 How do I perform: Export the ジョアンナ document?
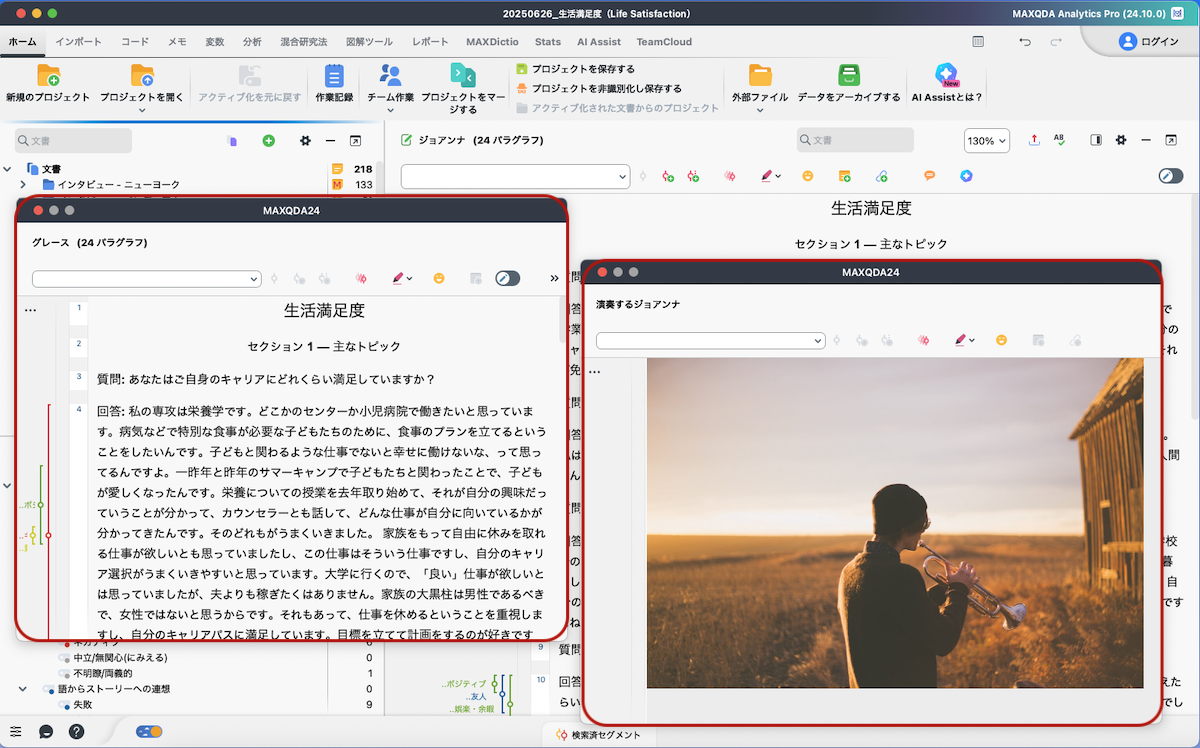[1034, 140]
